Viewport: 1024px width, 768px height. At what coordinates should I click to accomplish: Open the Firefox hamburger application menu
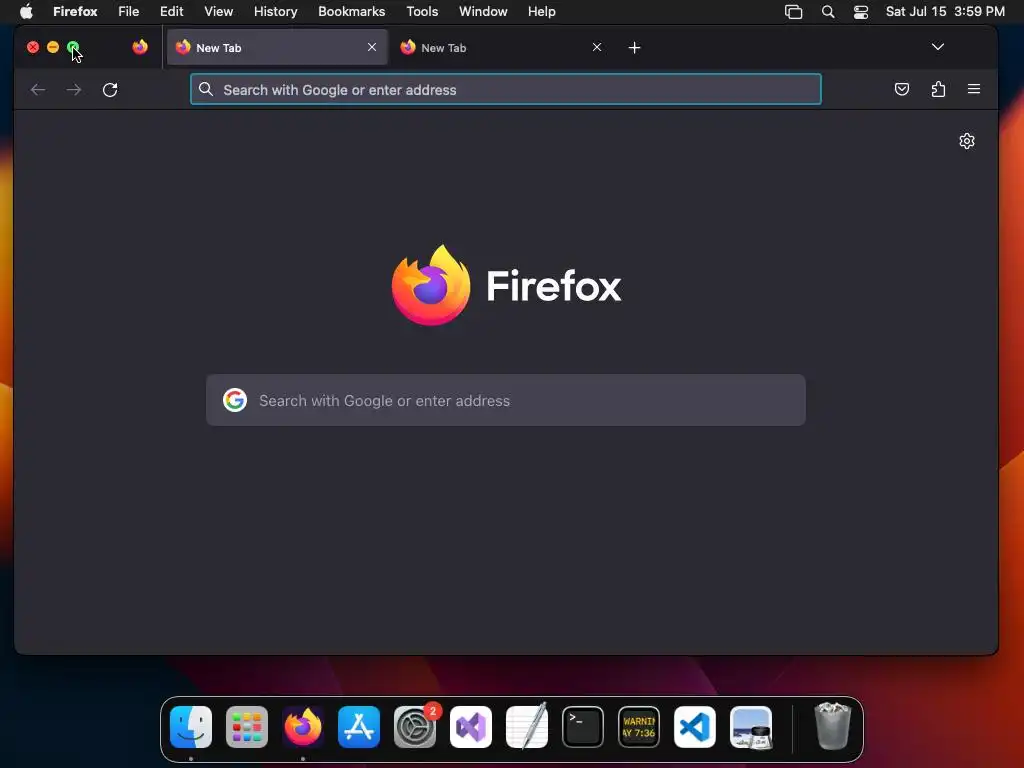click(x=974, y=89)
